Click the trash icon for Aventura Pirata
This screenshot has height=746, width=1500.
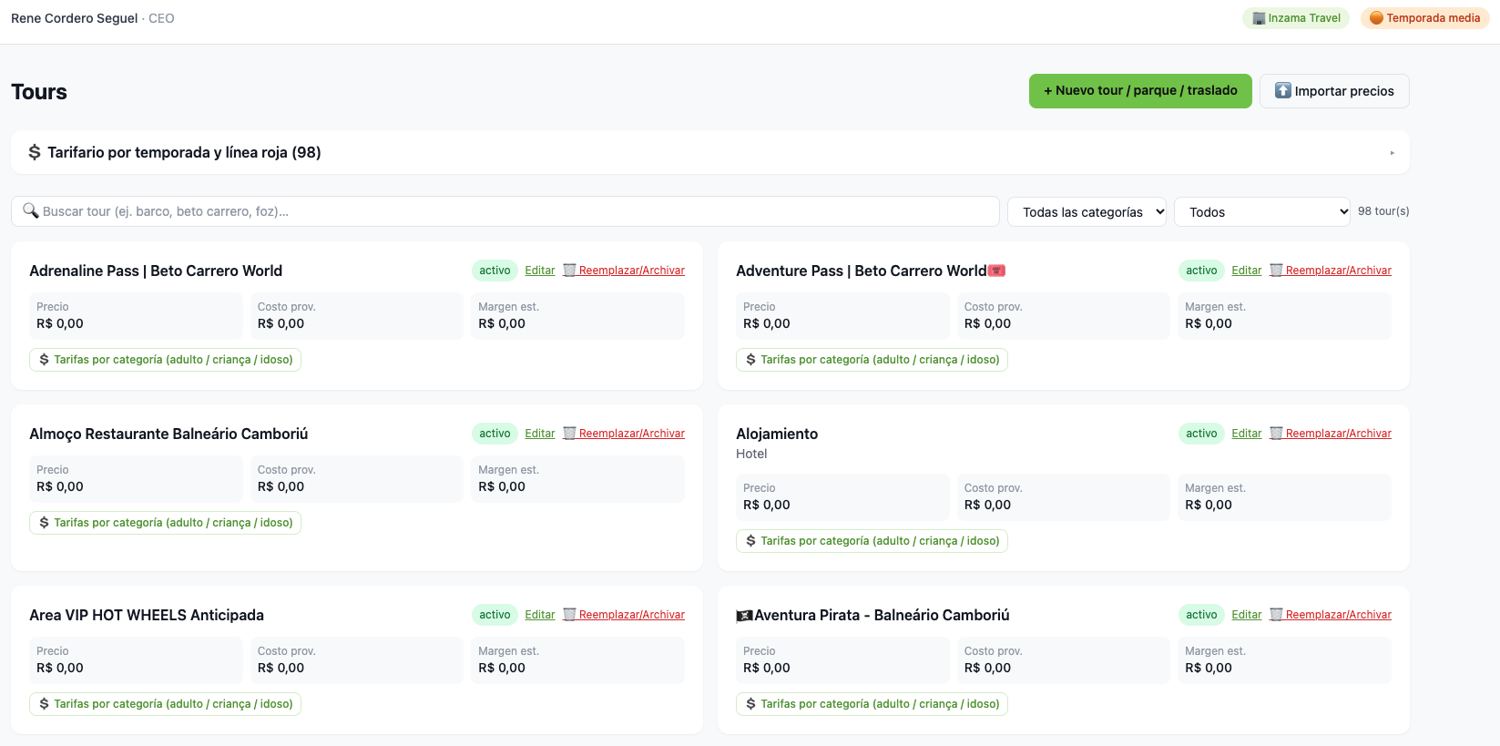coord(1276,614)
